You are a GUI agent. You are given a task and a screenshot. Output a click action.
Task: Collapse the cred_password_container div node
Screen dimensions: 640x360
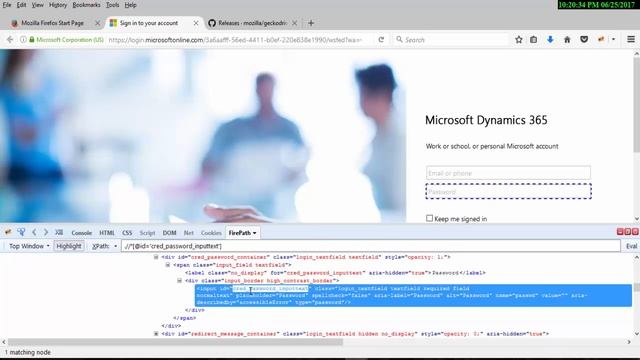[156, 257]
